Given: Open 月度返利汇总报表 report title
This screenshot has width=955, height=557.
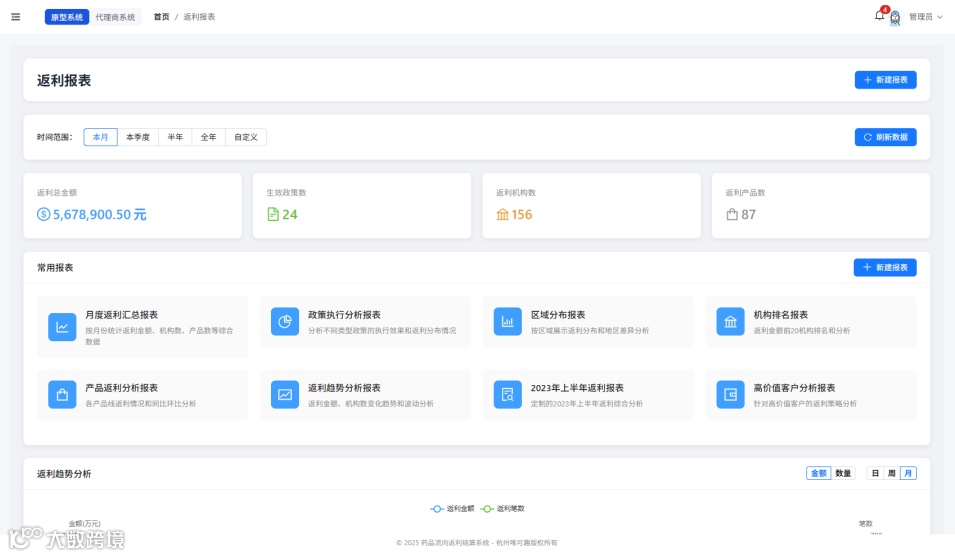Looking at the screenshot, I should coord(121,315).
